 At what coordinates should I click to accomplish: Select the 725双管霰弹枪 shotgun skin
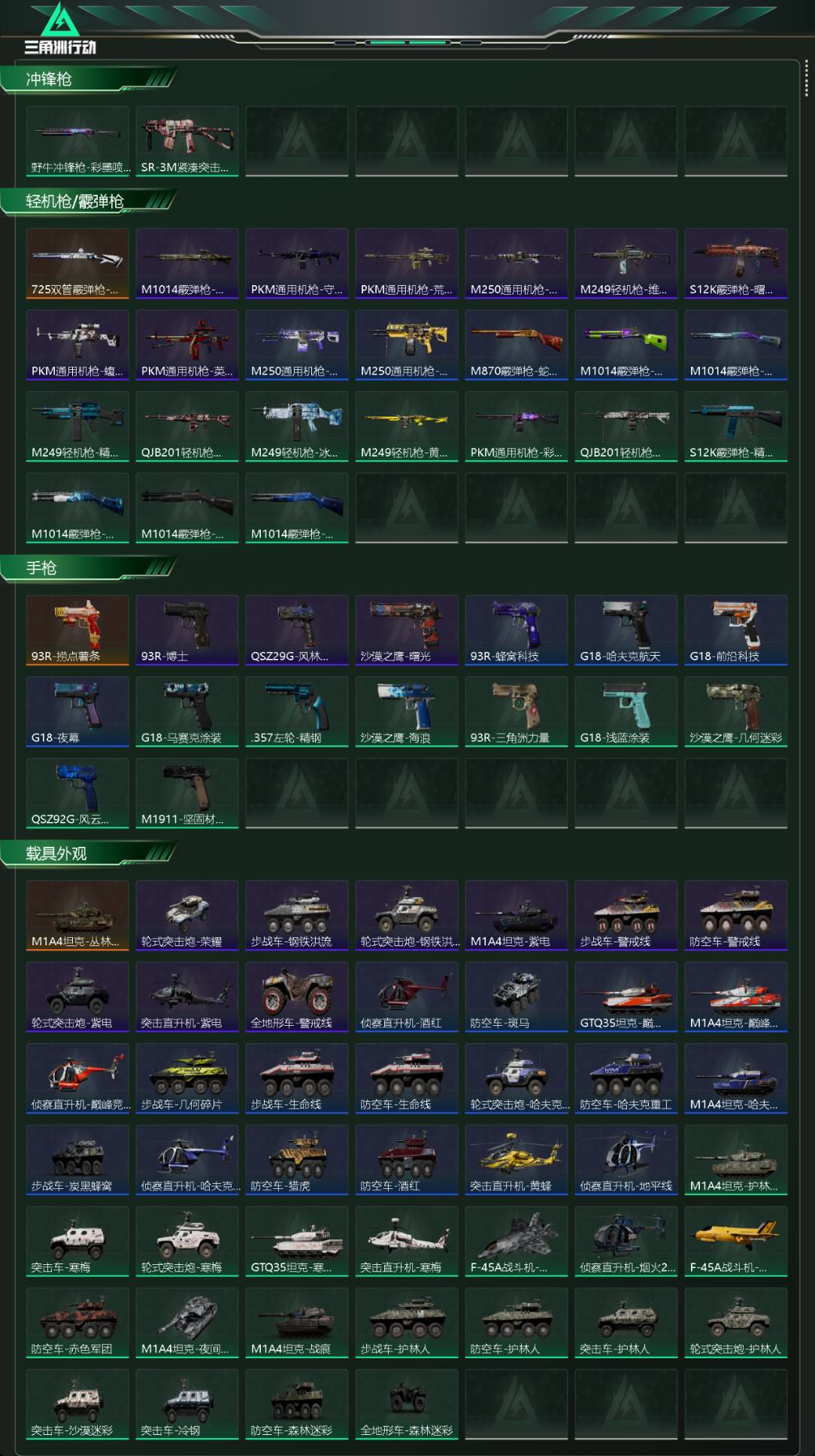tap(77, 263)
